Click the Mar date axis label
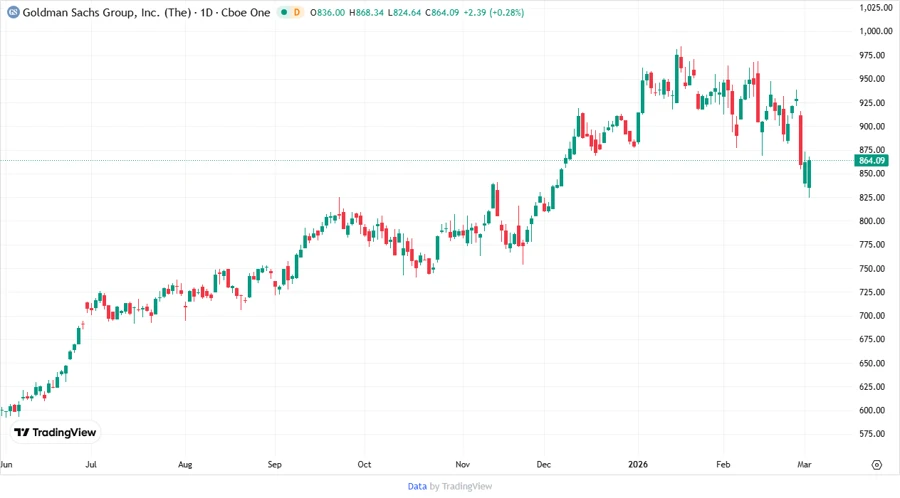Image resolution: width=900 pixels, height=498 pixels. pyautogui.click(x=804, y=464)
